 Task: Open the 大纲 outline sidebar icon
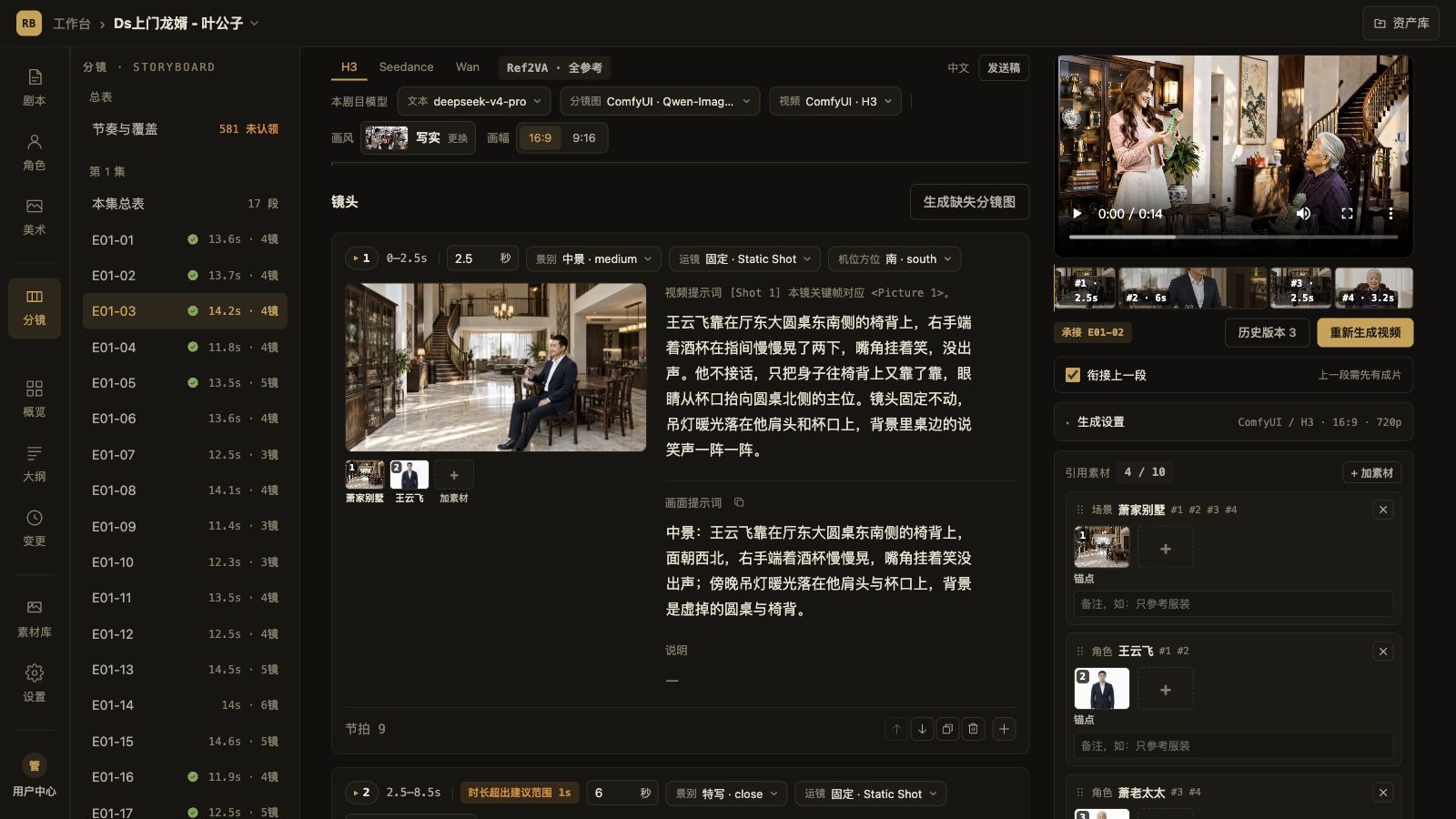click(x=35, y=463)
